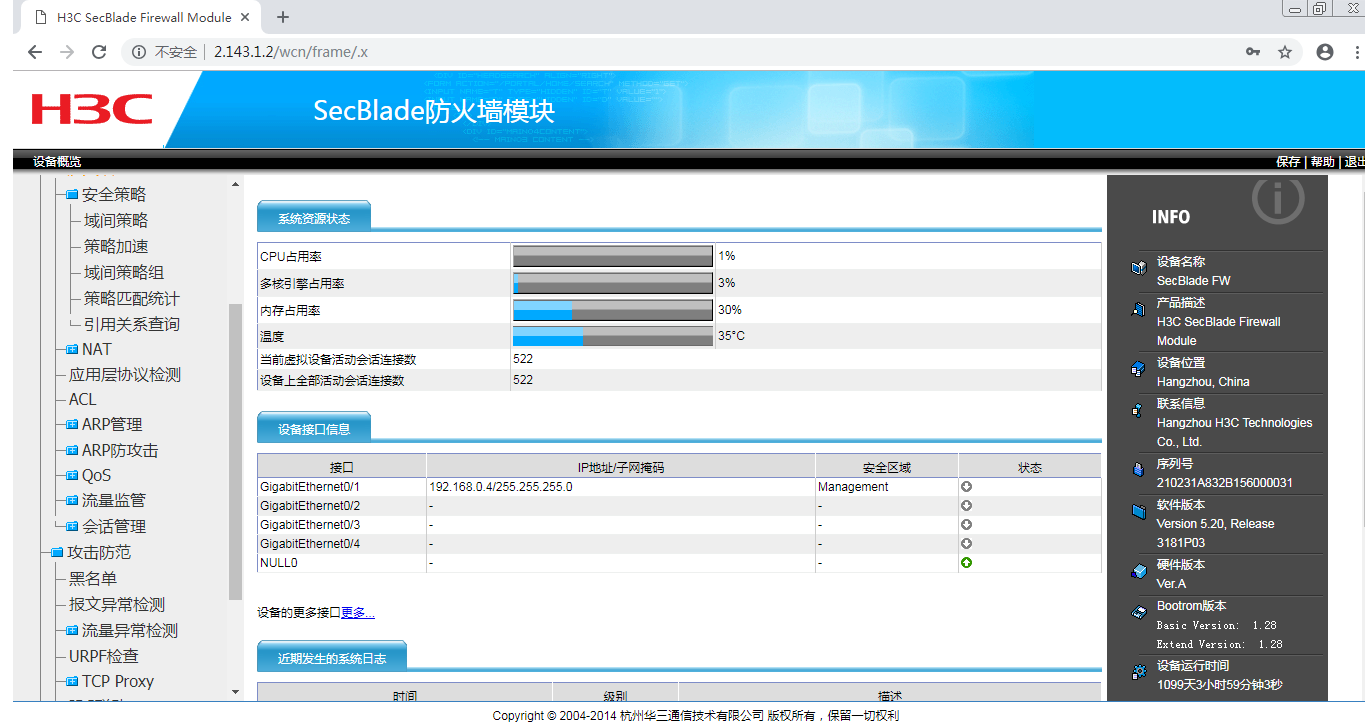Bookmark this page with the star
Viewport: 1365px width, 728px height.
[1285, 52]
